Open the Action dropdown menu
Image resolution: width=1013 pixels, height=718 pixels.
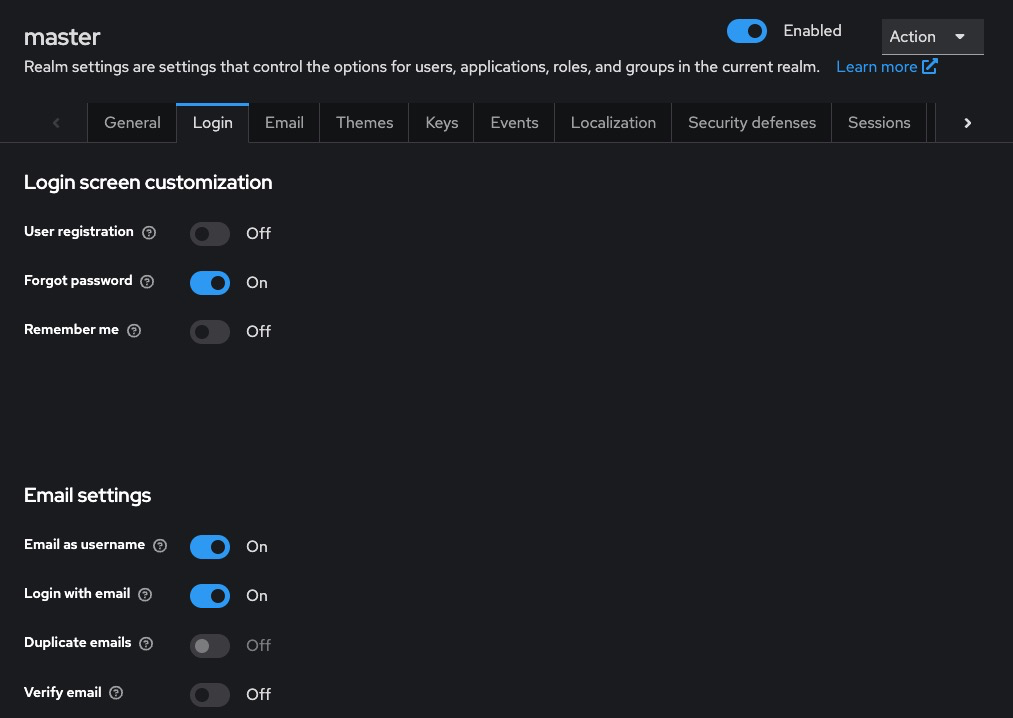click(932, 37)
